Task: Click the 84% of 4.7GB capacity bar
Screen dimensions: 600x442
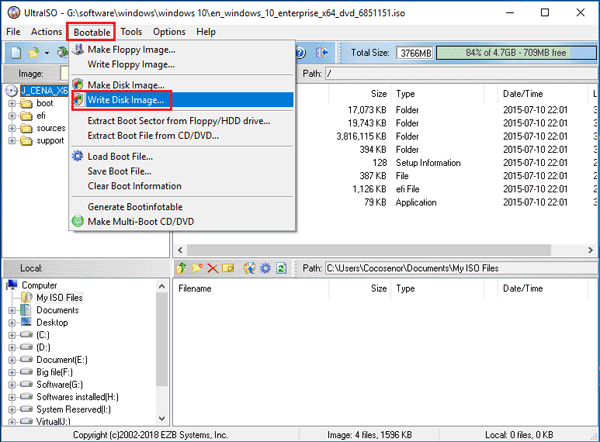Action: 516,53
